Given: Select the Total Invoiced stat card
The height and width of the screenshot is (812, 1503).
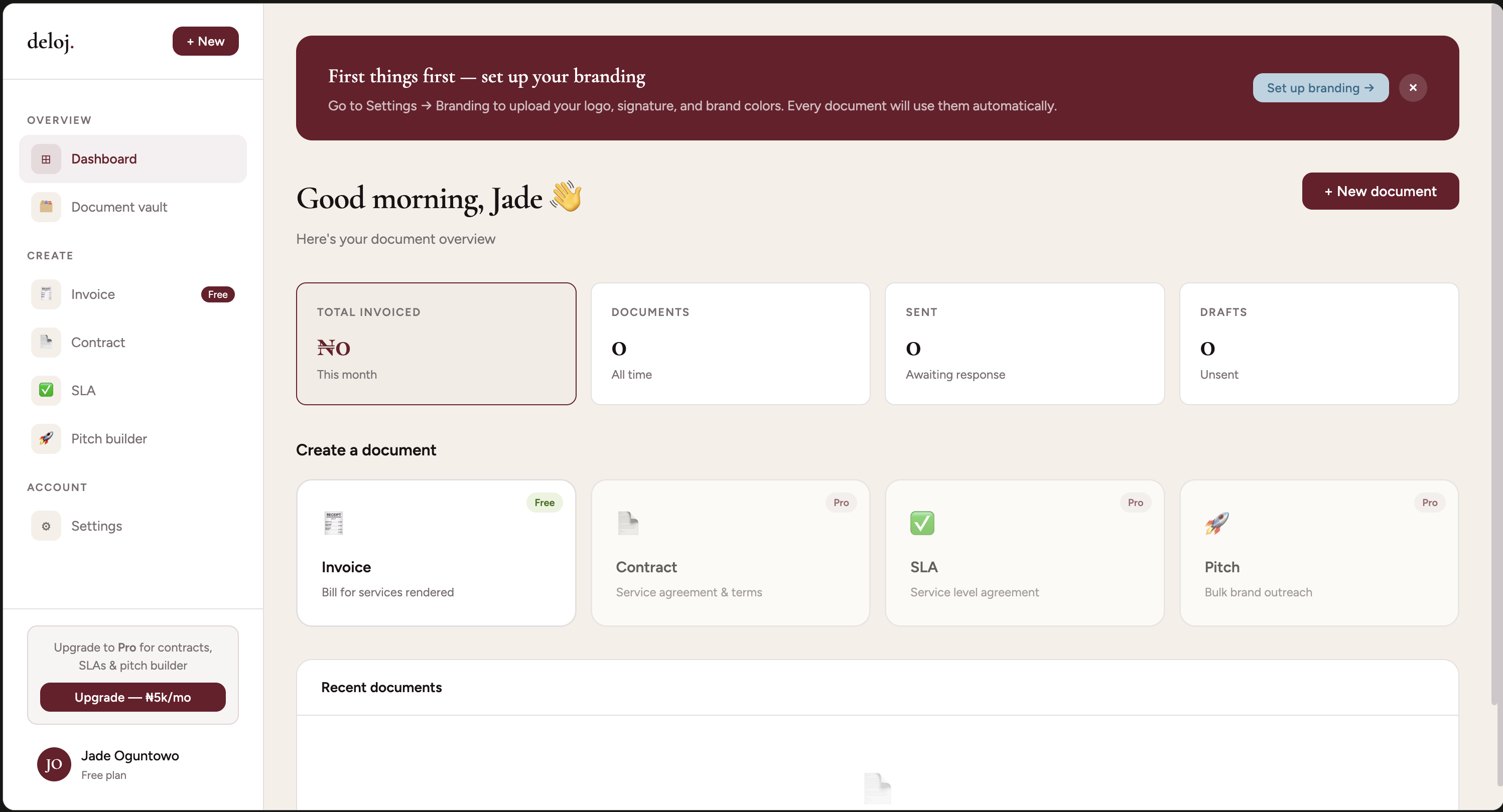Looking at the screenshot, I should (x=436, y=344).
